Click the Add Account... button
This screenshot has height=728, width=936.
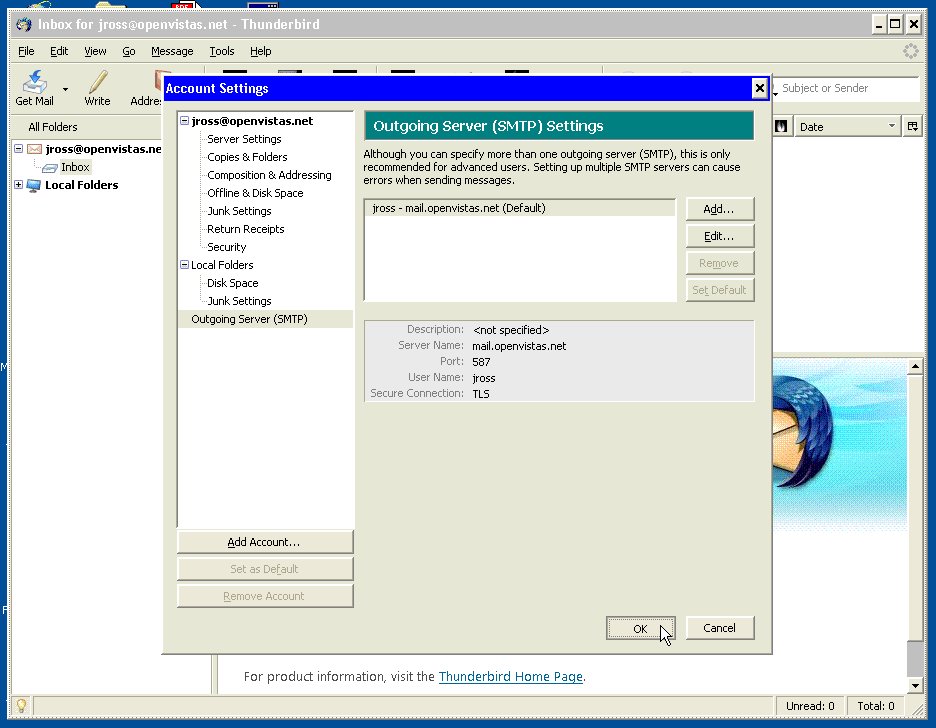264,542
